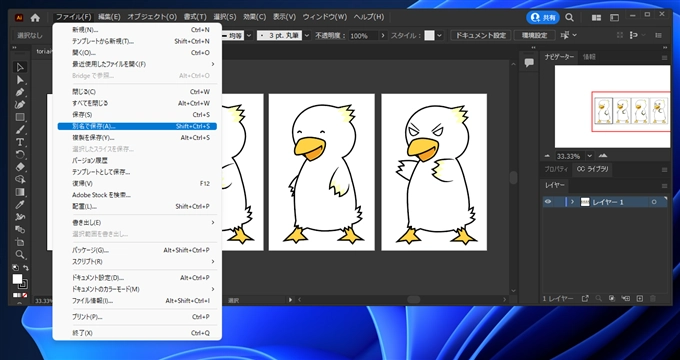This screenshot has height=360, width=680.
Task: Select the Type tool
Action: 20,142
